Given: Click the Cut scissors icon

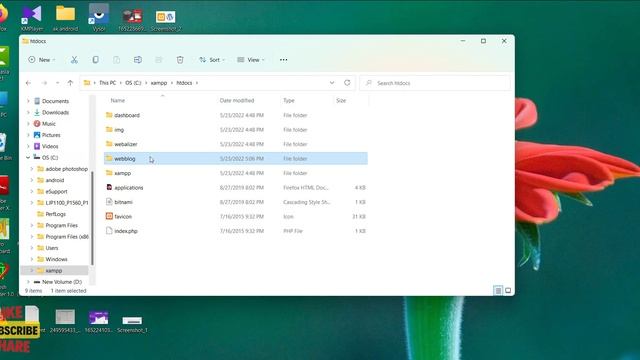Looking at the screenshot, I should (74, 60).
